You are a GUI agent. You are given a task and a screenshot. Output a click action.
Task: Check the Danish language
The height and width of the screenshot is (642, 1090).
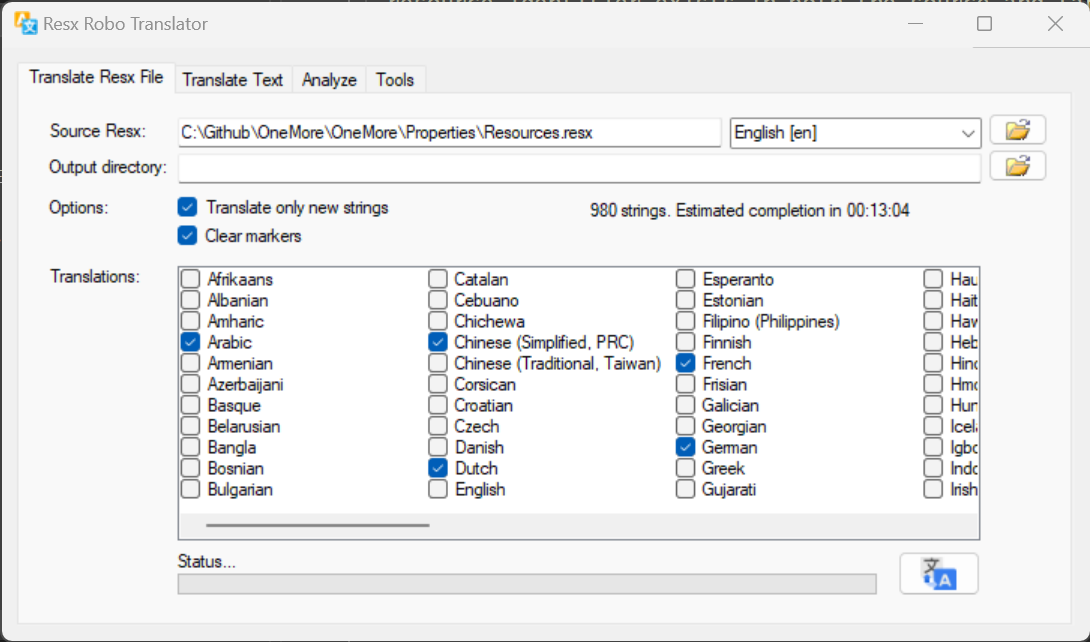(438, 447)
